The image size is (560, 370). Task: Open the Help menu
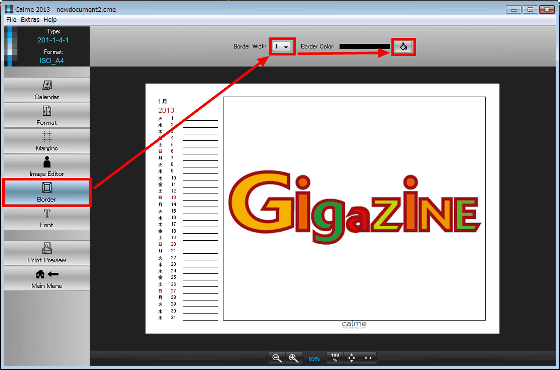(x=50, y=20)
